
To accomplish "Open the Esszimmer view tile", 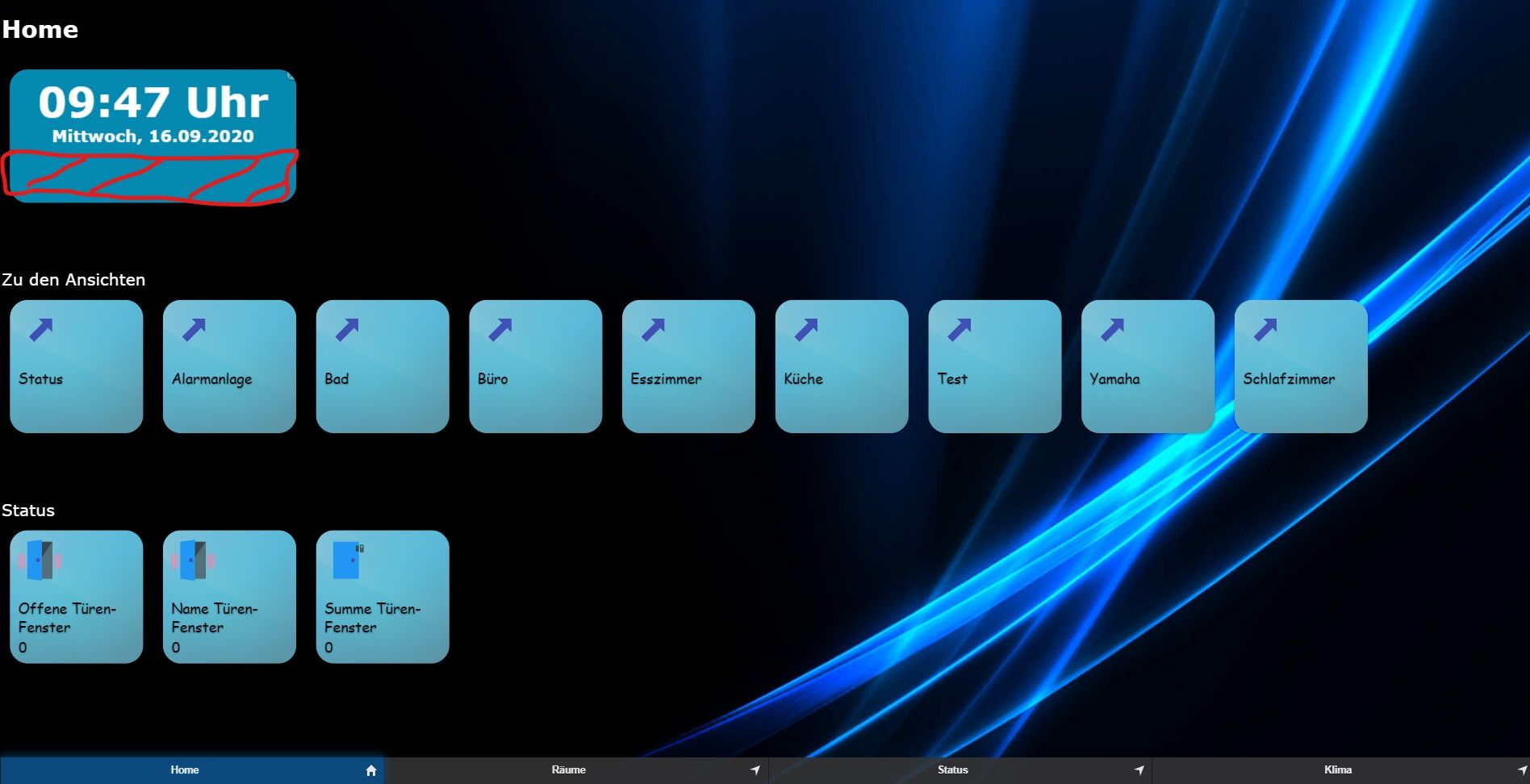I will point(688,366).
